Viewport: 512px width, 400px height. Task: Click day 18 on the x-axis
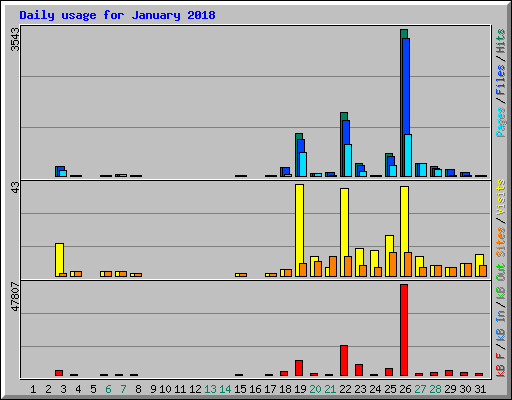pyautogui.click(x=285, y=389)
